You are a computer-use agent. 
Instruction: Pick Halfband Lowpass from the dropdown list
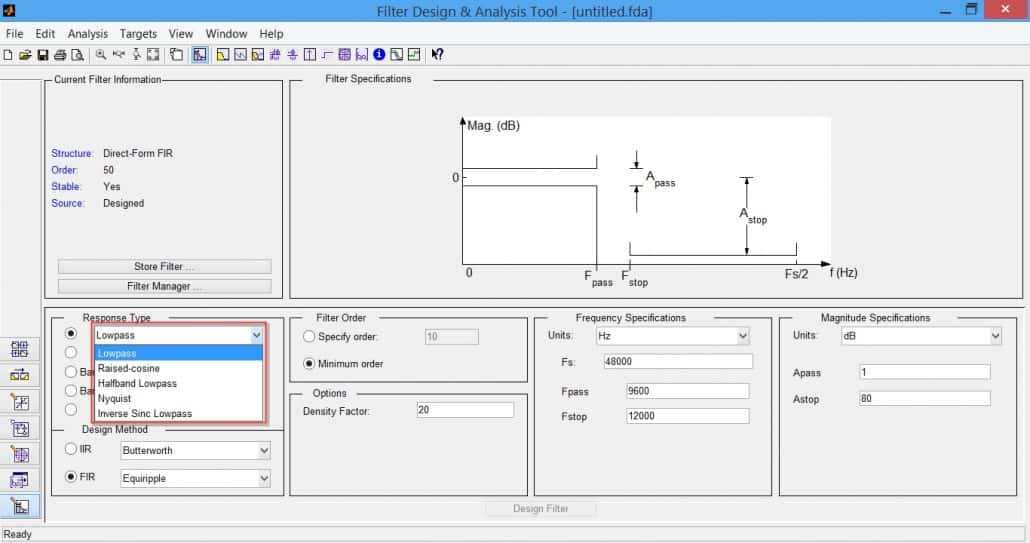coord(179,383)
